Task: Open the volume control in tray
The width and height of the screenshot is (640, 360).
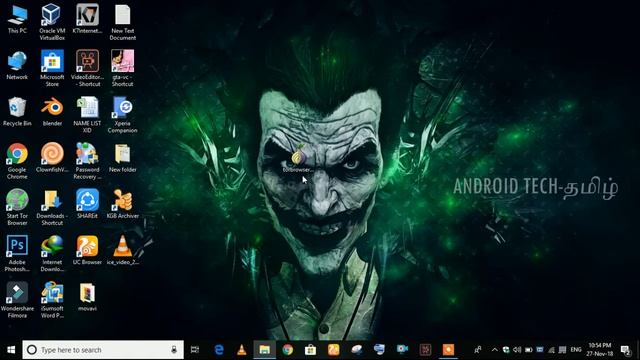Action: tap(517, 350)
